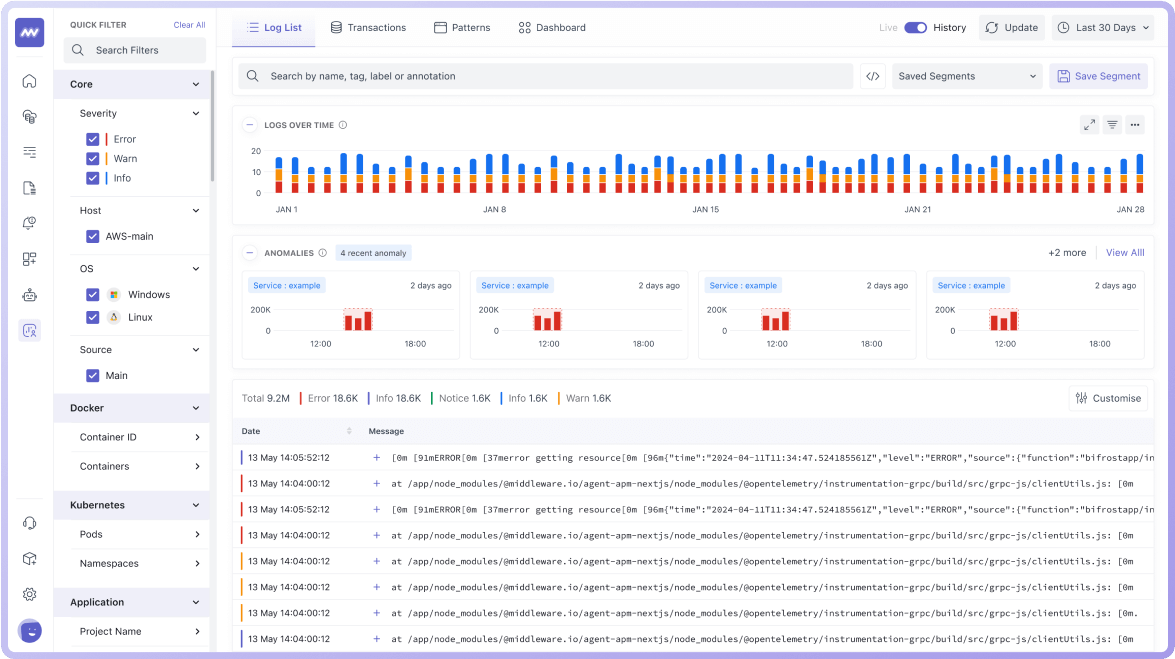Viewport: 1175px width, 659px height.
Task: Open the active log explorer sidebar icon
Action: (30, 331)
